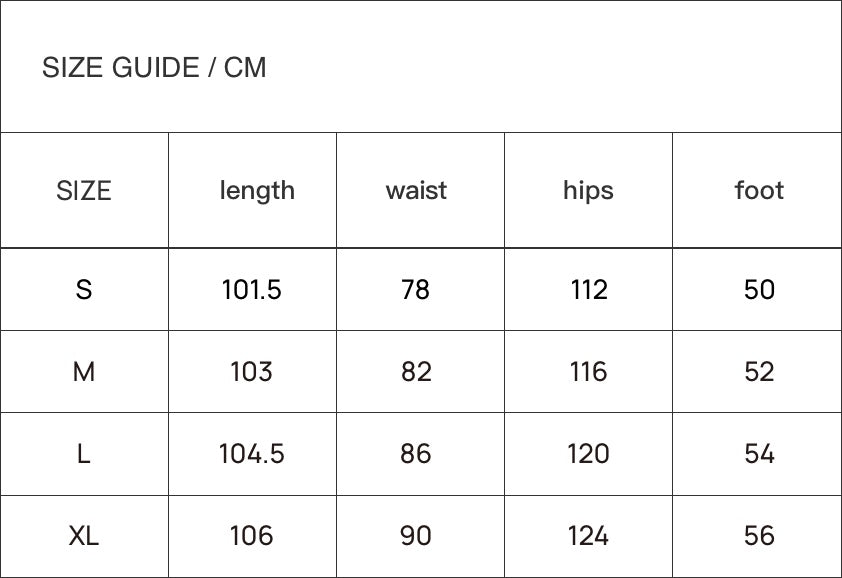Click the length value 106
This screenshot has width=842, height=578.
(x=252, y=536)
